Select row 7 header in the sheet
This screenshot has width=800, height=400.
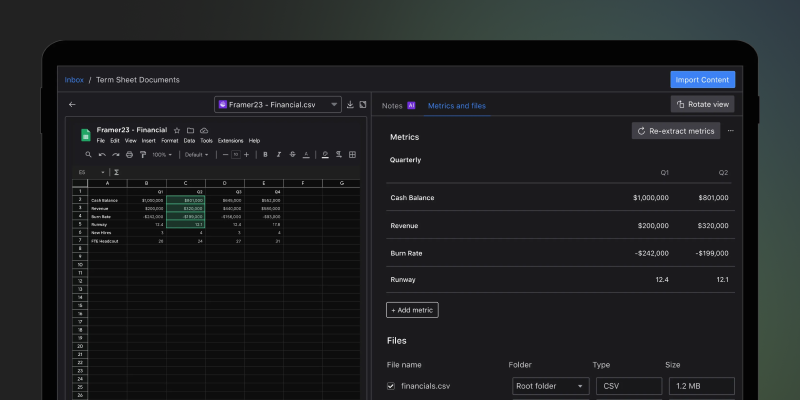pos(80,241)
